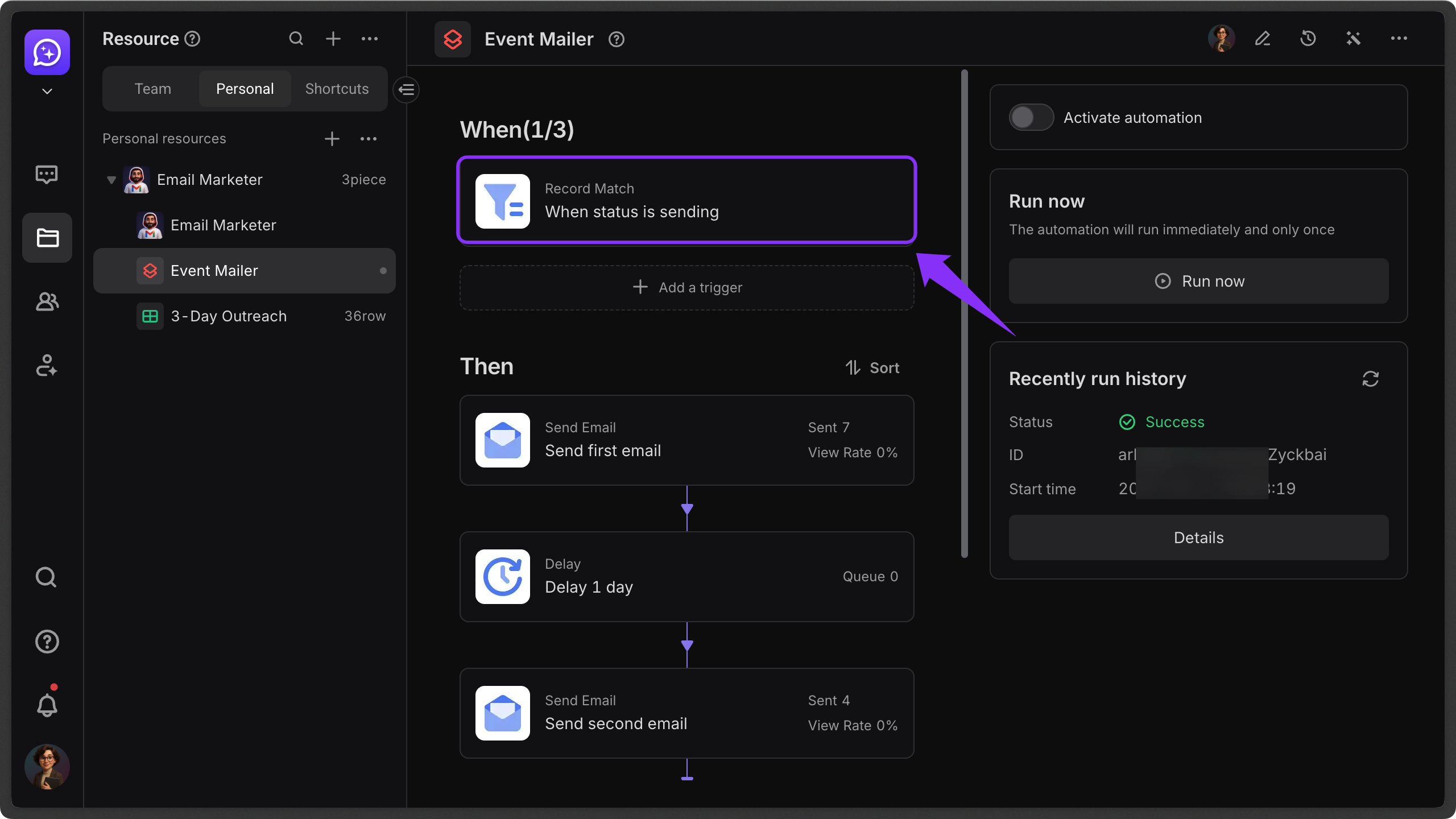Image resolution: width=1456 pixels, height=819 pixels.
Task: Toggle the Activate automation switch
Action: click(x=1032, y=118)
